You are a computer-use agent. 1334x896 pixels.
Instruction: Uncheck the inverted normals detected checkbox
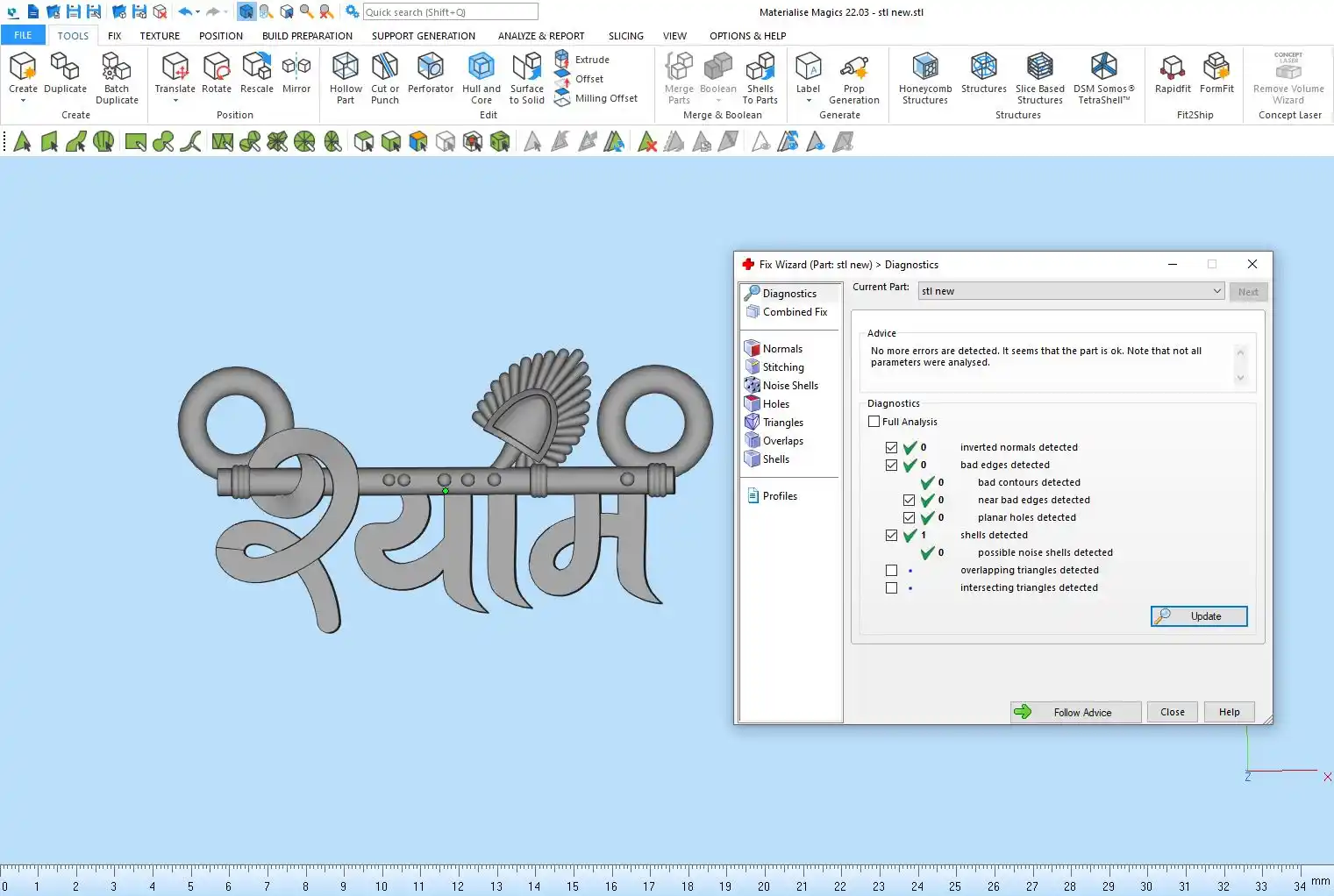[x=891, y=448]
